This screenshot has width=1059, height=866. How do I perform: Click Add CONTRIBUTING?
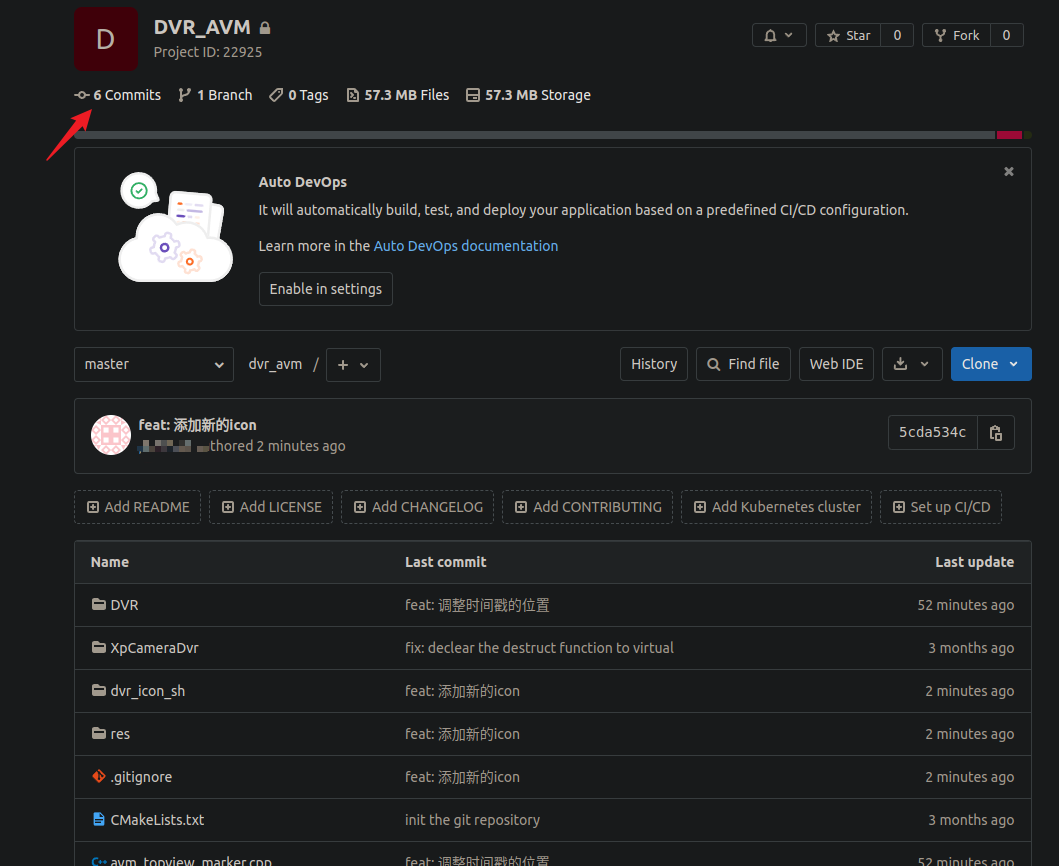point(588,507)
